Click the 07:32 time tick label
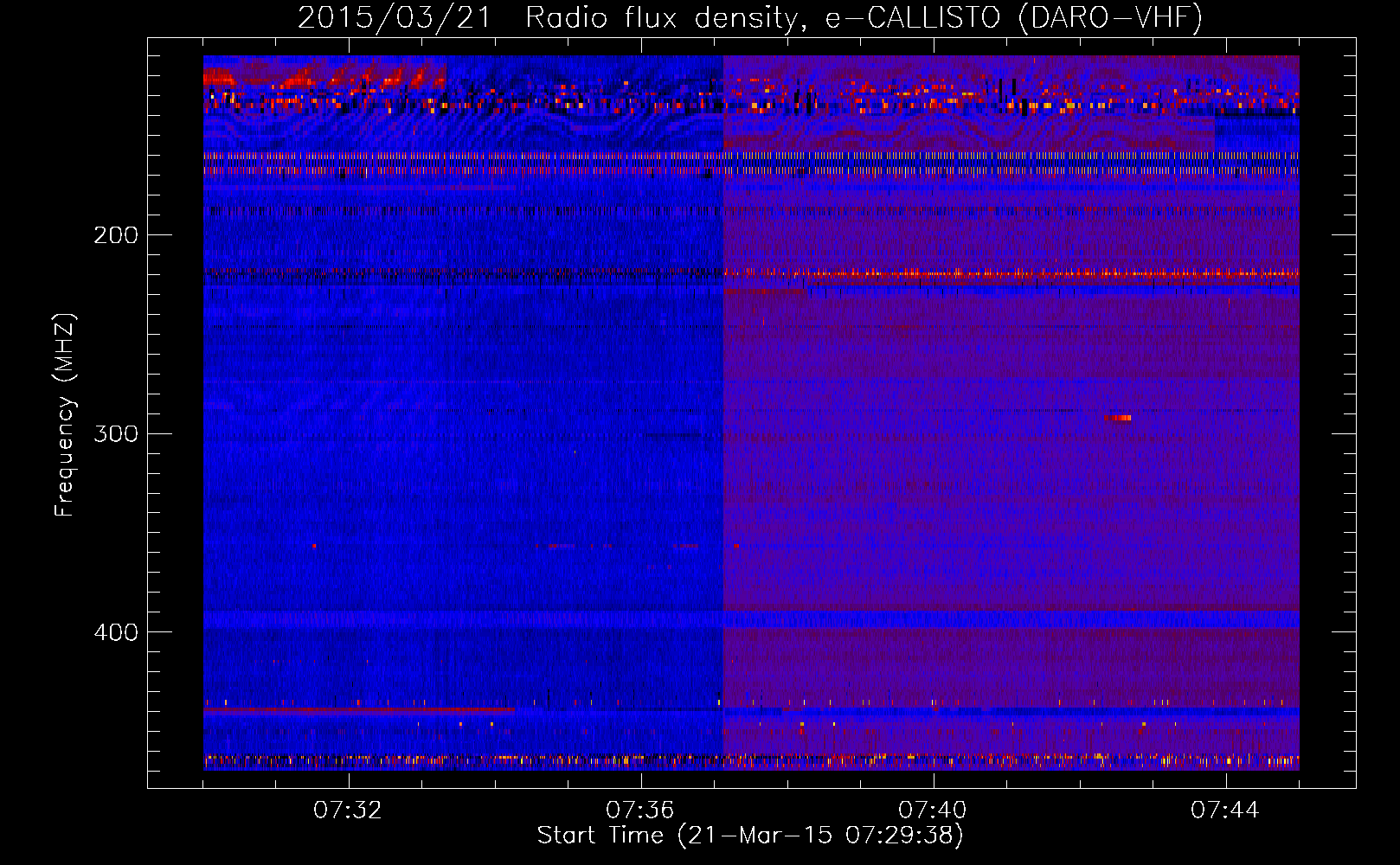 click(348, 811)
